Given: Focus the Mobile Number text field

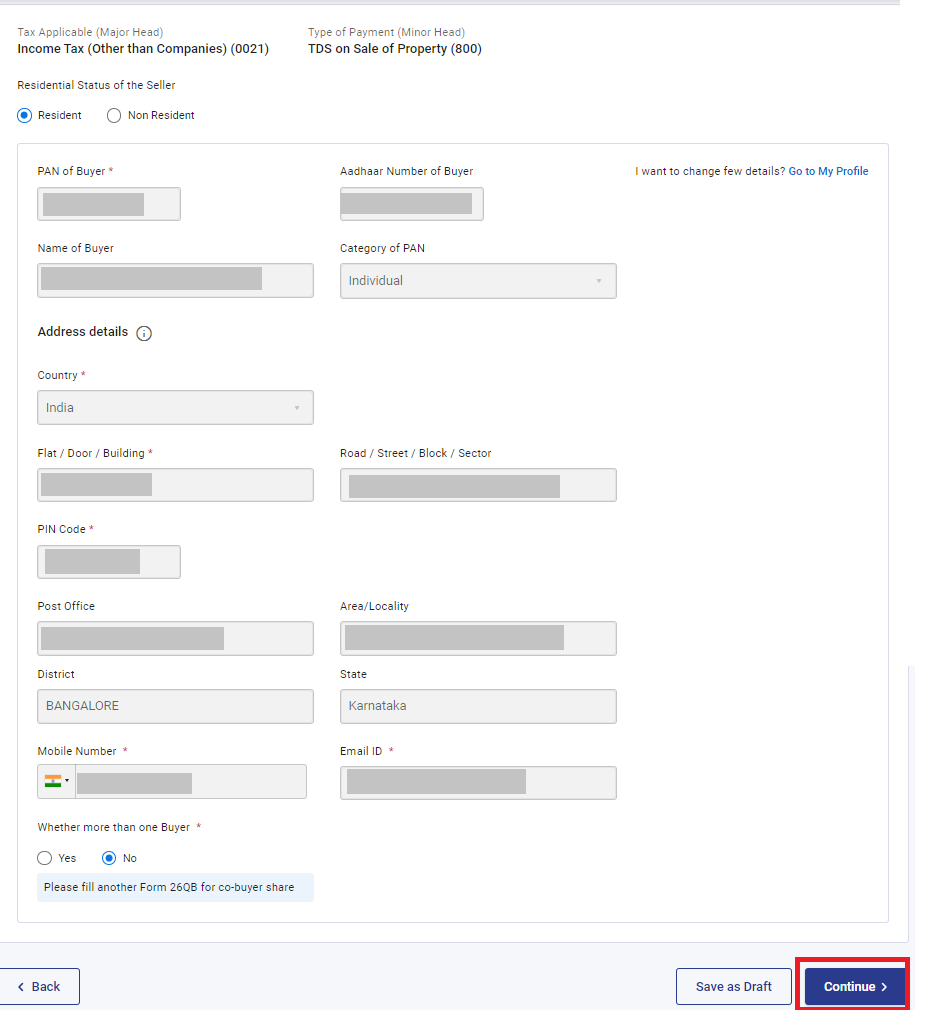Looking at the screenshot, I should [190, 782].
